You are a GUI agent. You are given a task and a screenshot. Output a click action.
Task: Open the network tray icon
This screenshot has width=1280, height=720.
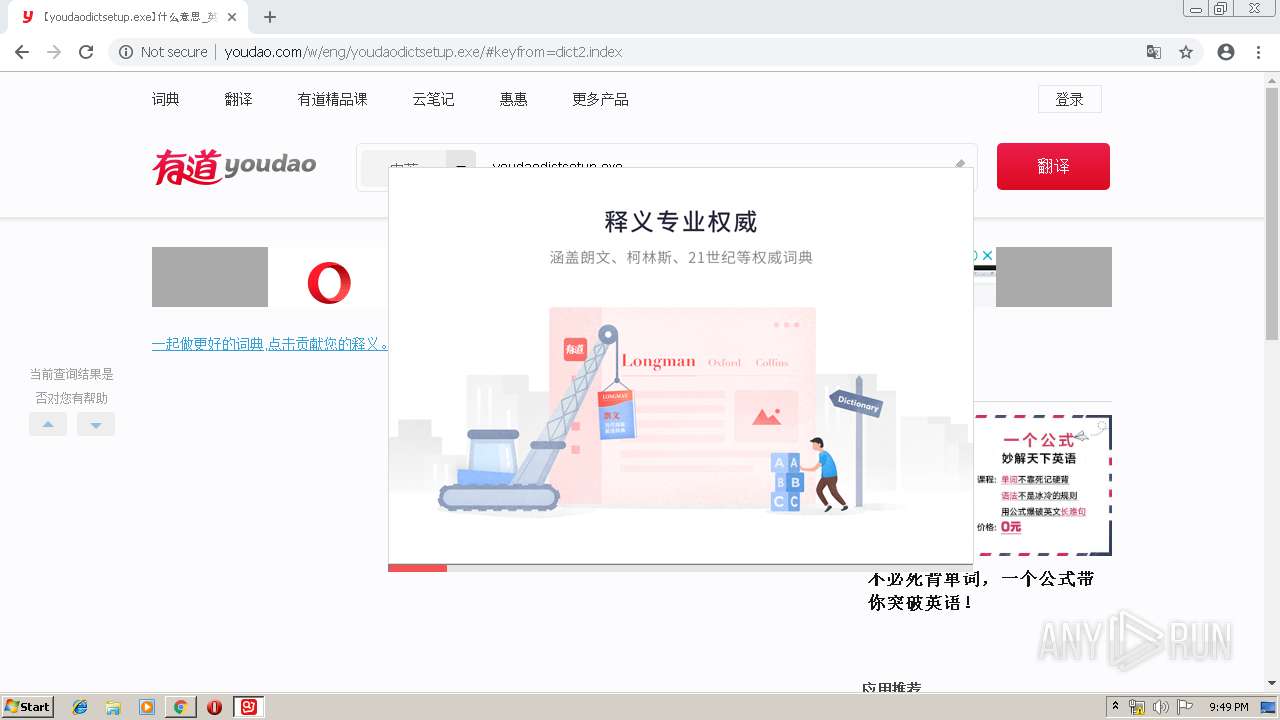pos(1137,707)
